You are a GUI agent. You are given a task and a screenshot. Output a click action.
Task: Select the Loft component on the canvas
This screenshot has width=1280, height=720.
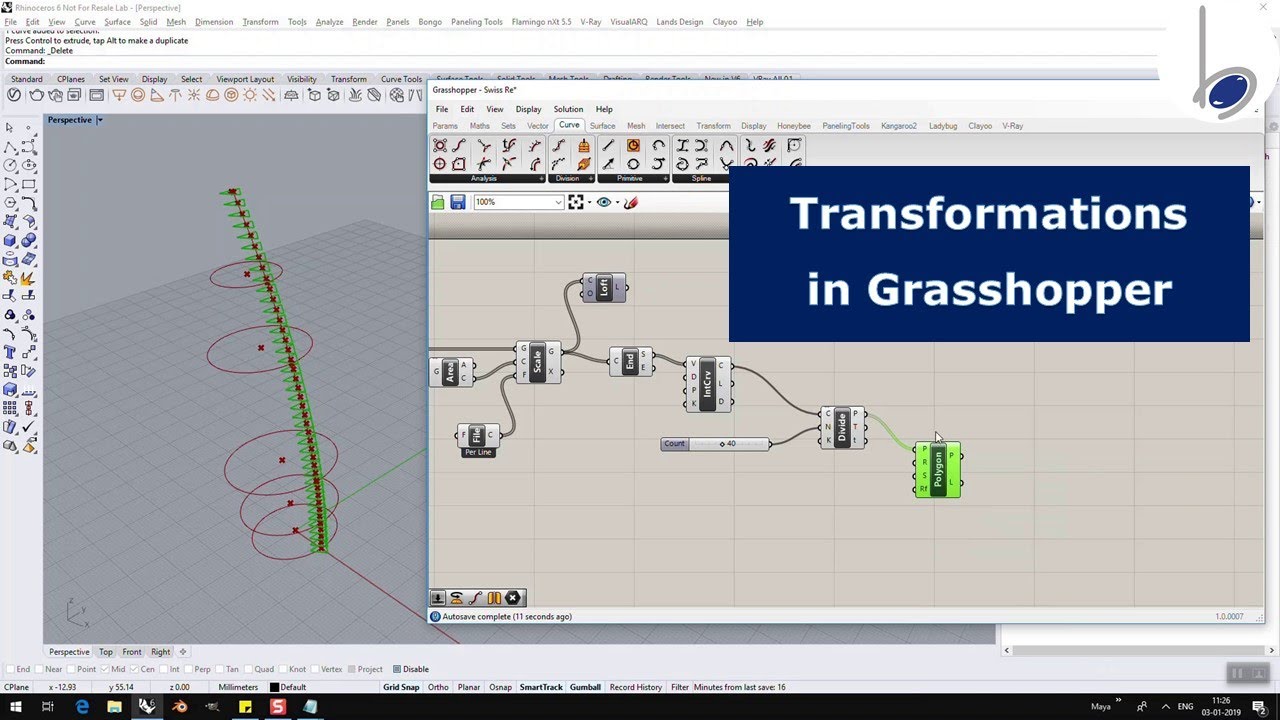(x=604, y=288)
